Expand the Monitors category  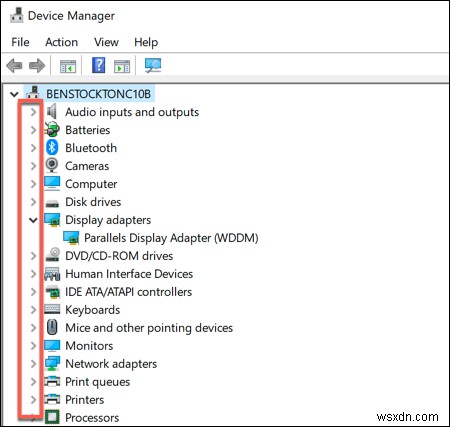tap(33, 346)
